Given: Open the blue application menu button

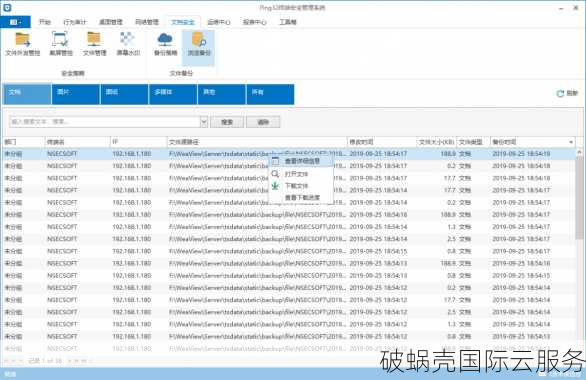Looking at the screenshot, I should coord(15,22).
